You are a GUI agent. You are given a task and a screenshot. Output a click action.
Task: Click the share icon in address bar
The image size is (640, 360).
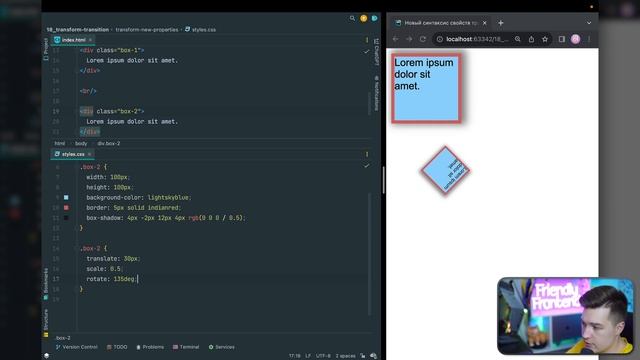click(531, 39)
